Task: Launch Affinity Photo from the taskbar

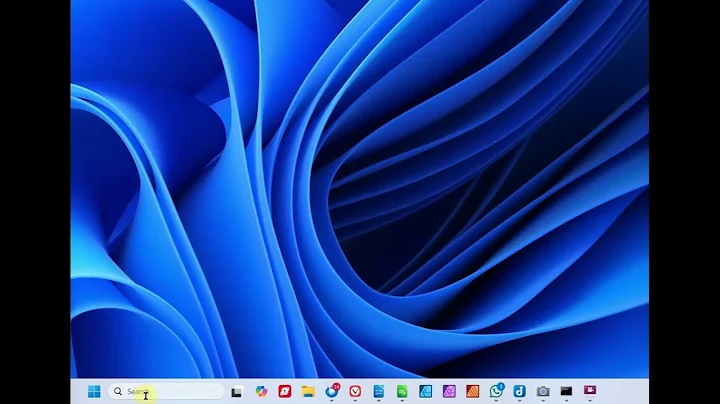Action: [x=449, y=391]
